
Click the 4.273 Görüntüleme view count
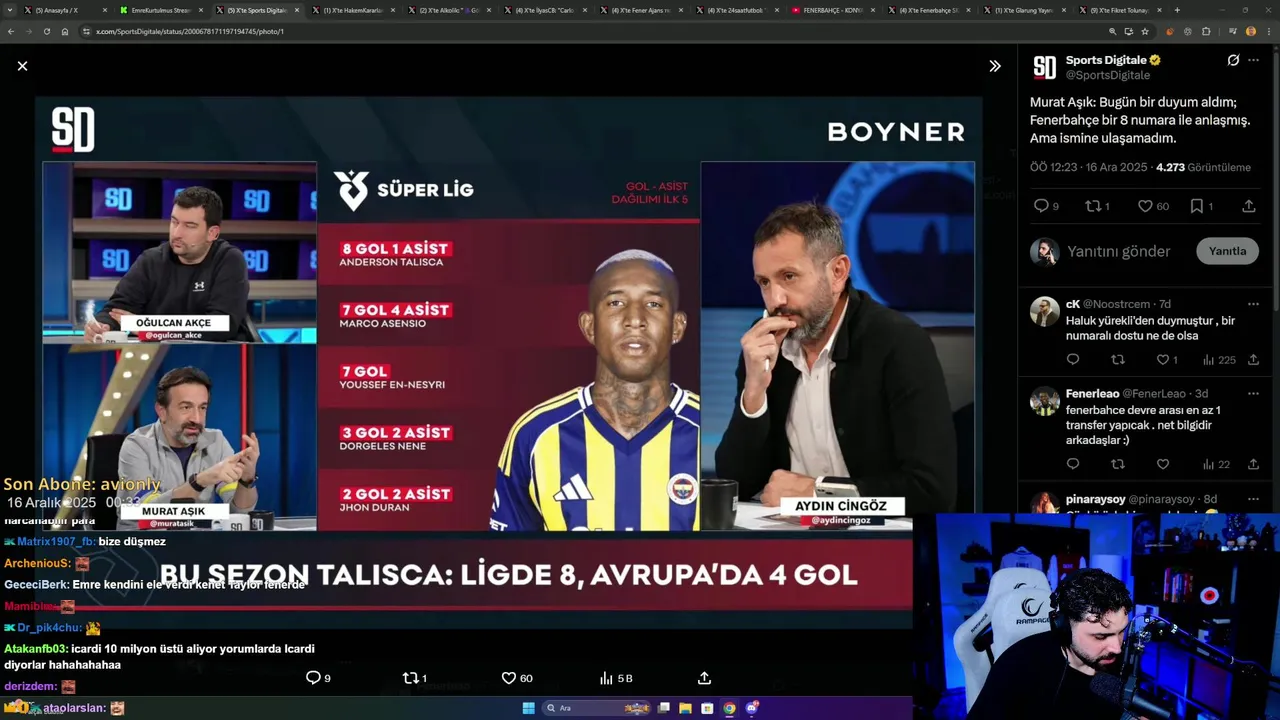coord(1203,167)
